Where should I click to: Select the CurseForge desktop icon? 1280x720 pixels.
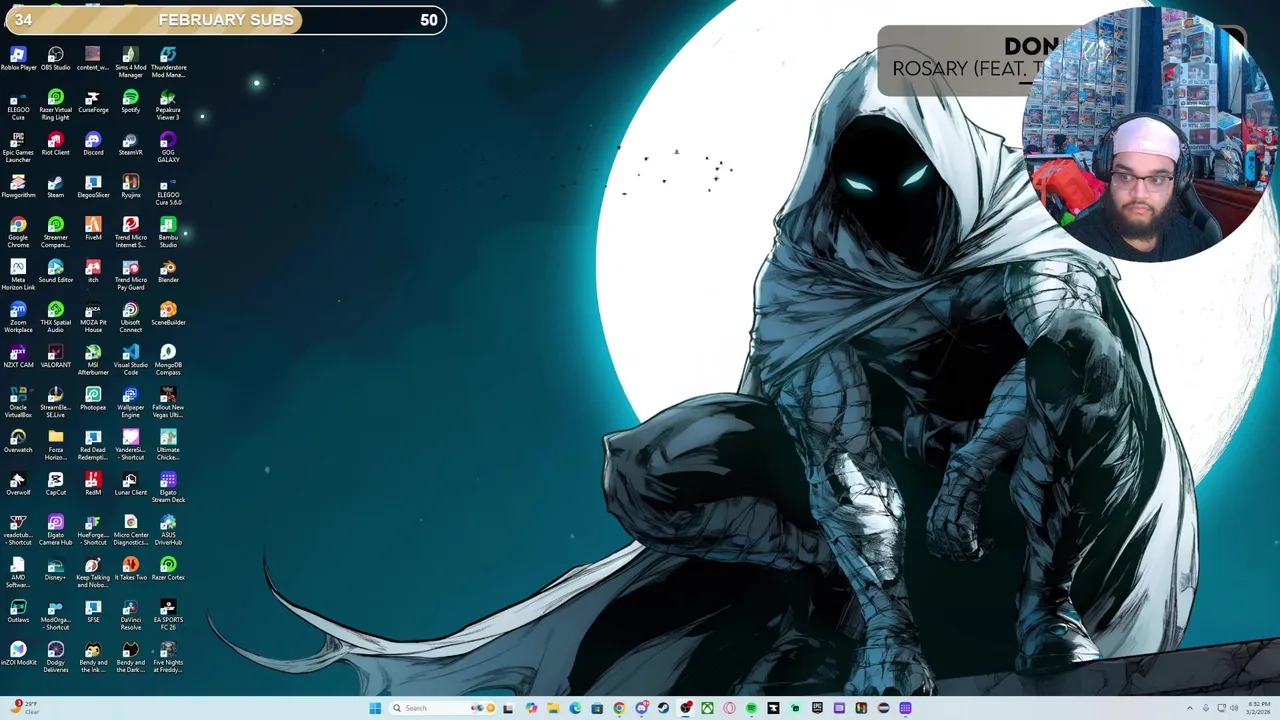[93, 102]
